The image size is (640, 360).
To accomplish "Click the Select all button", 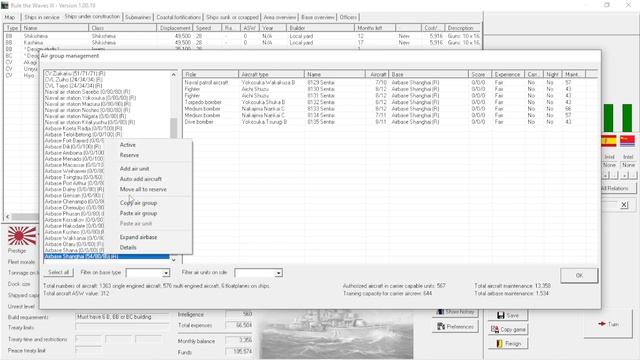I will pos(58,272).
